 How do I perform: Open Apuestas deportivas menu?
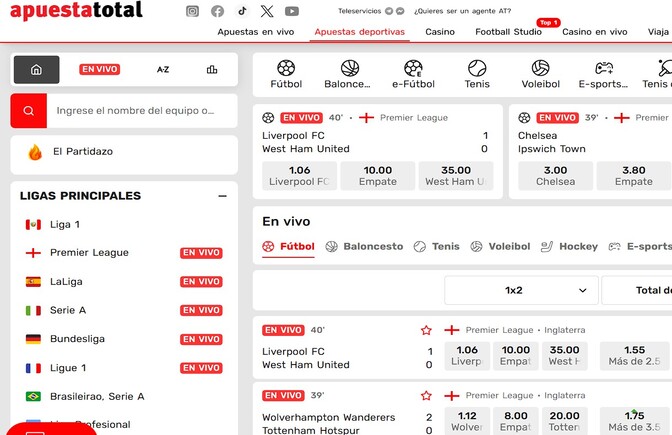point(360,32)
